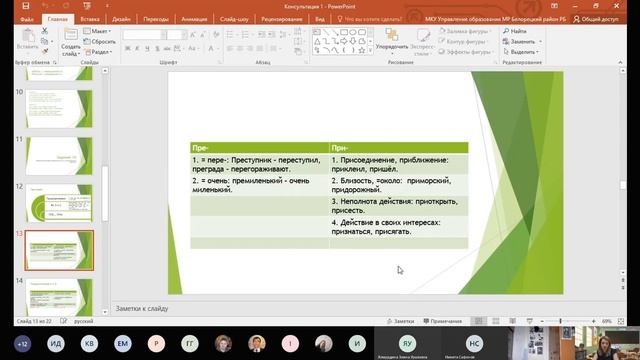Select the oval shape in shapes gallery
The image size is (640, 360).
(353, 32)
